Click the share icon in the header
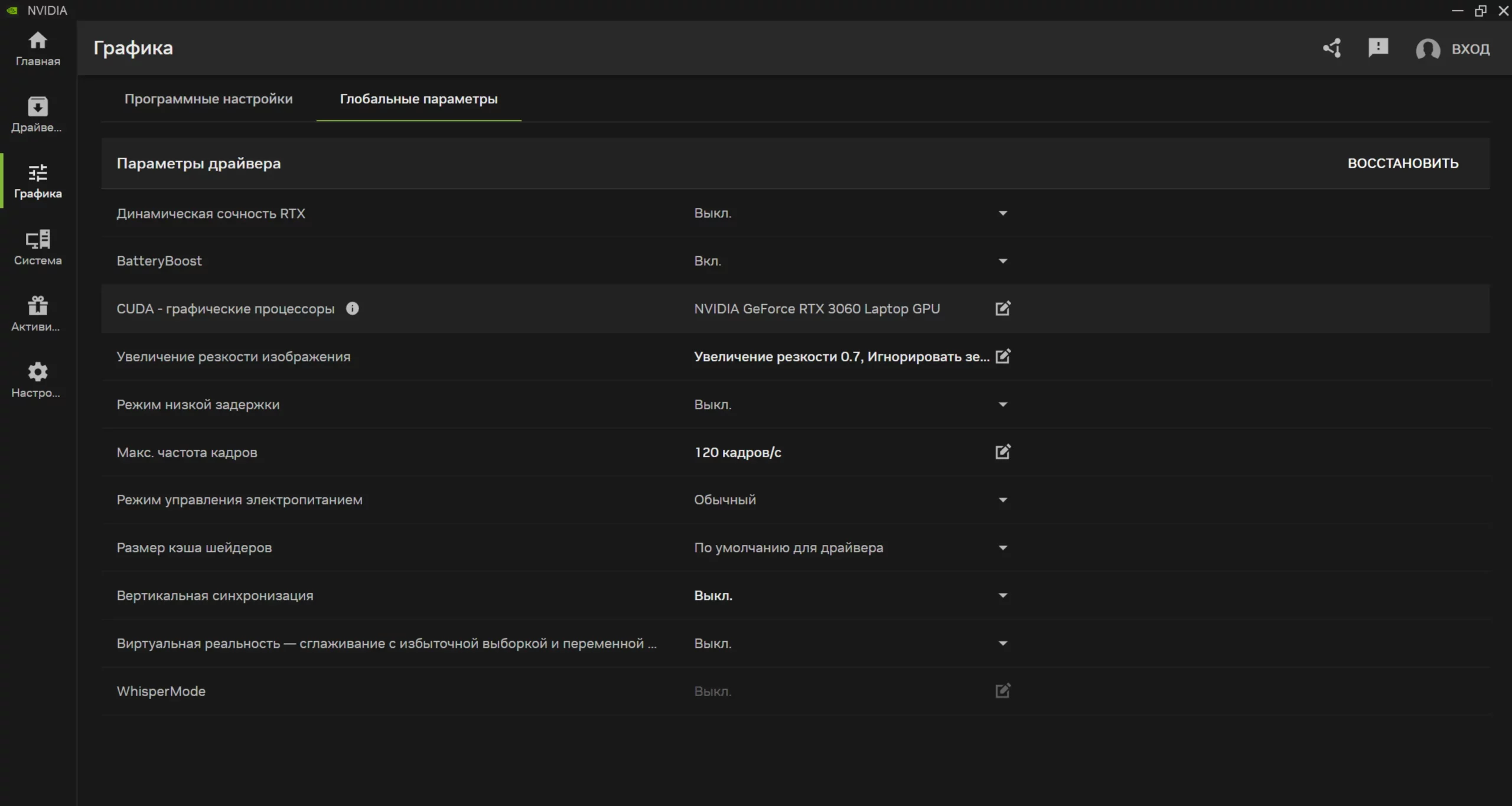Viewport: 1512px width, 806px height. click(1332, 48)
